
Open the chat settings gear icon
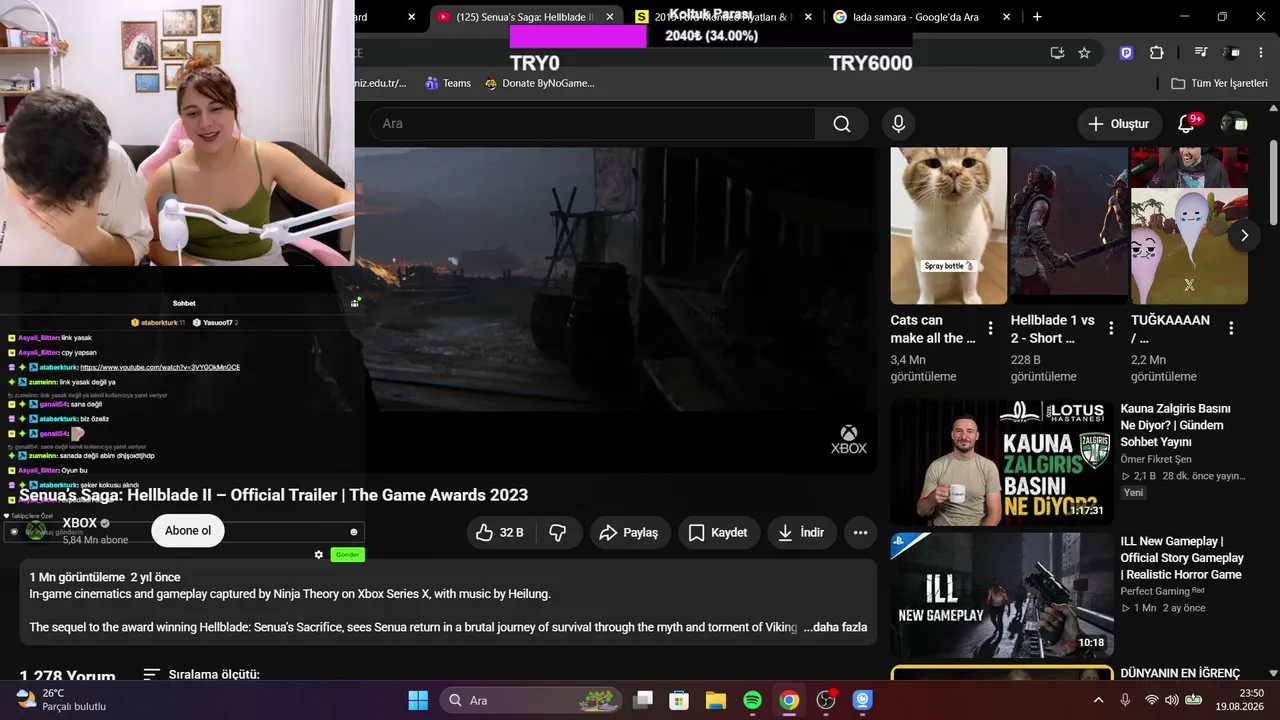point(319,555)
